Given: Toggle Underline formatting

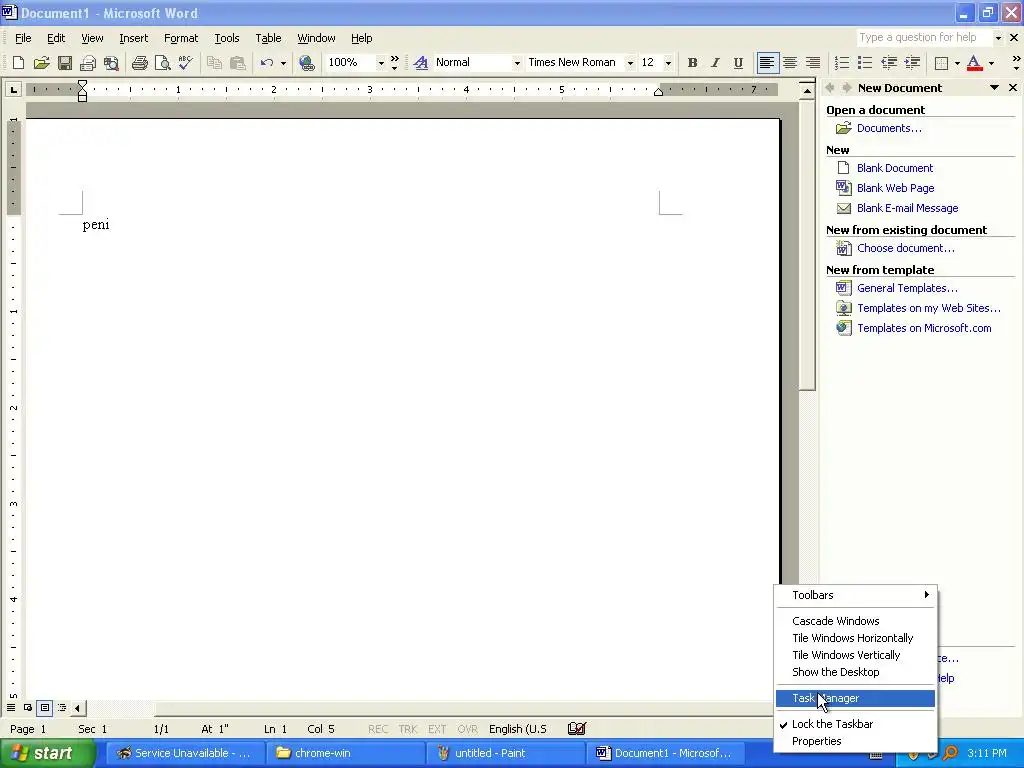Looking at the screenshot, I should [x=738, y=63].
